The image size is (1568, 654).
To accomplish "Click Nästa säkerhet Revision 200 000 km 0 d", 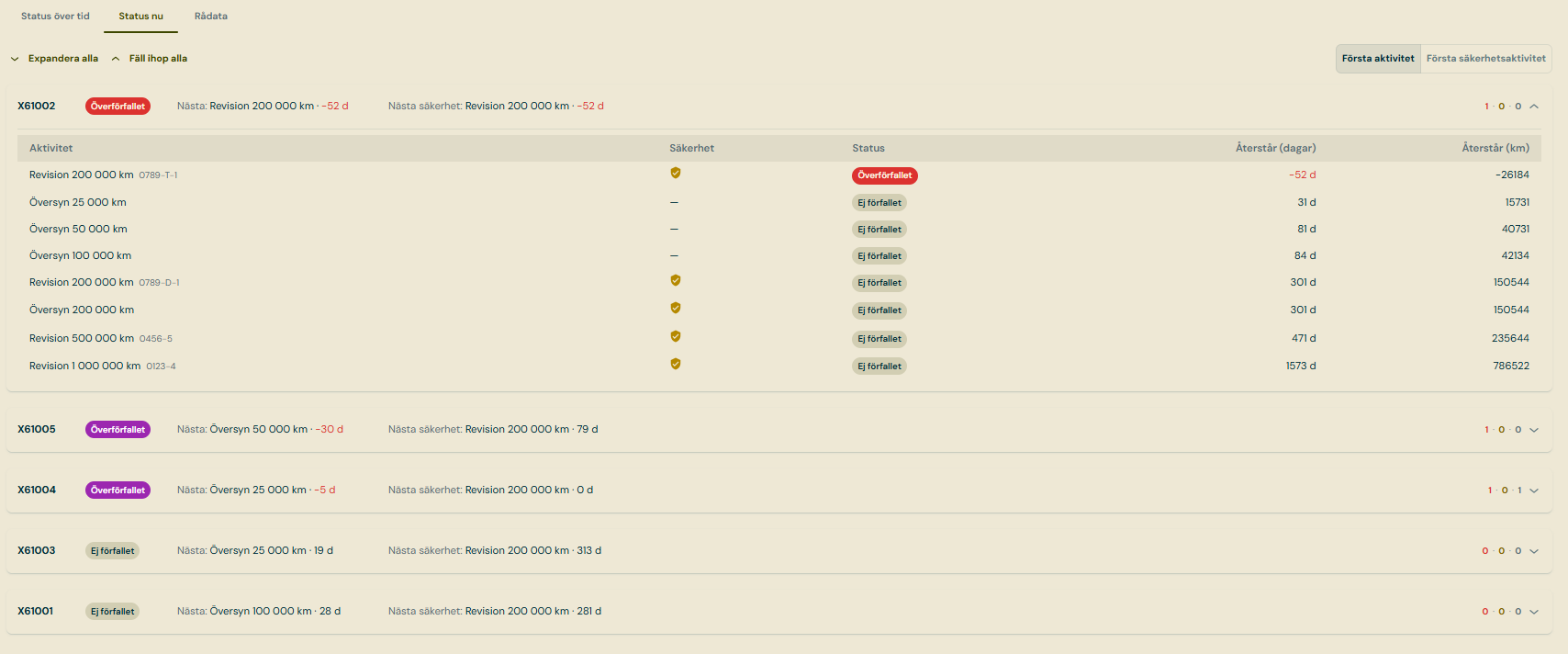I will (490, 490).
